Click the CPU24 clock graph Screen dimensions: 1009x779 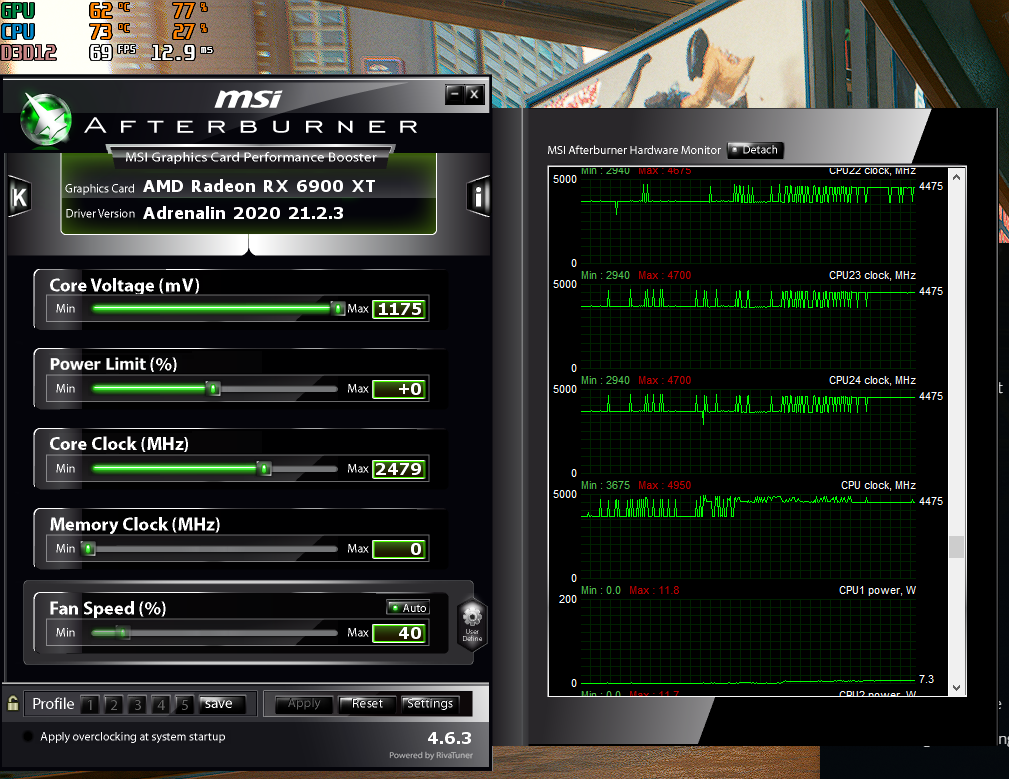click(748, 431)
